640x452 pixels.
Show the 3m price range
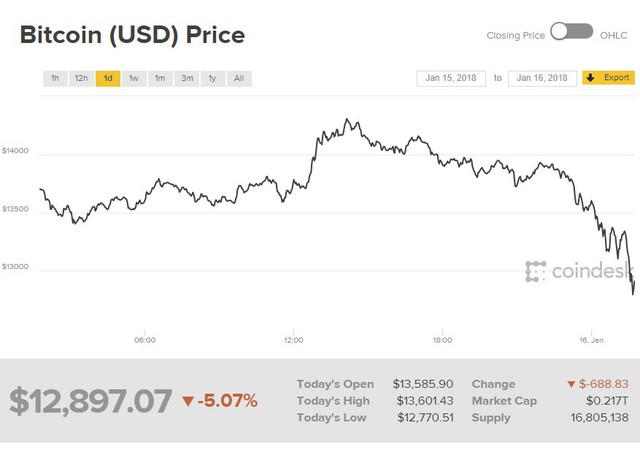[187, 78]
